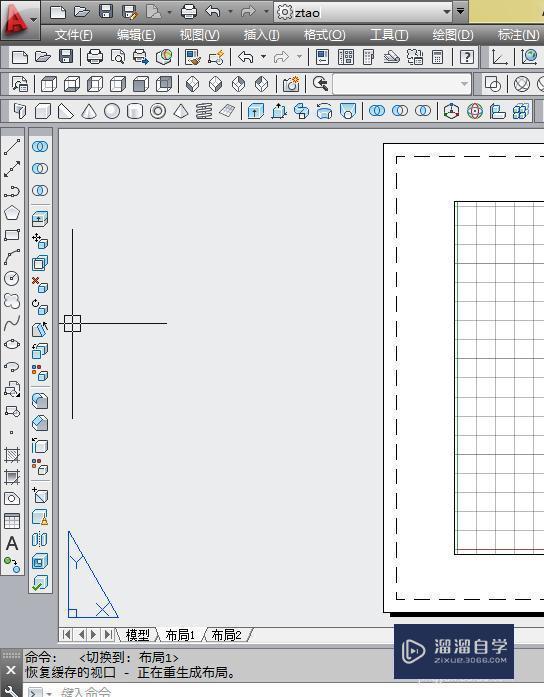Click the Save icon in standard toolbar
The width and height of the screenshot is (544, 697).
(66, 57)
